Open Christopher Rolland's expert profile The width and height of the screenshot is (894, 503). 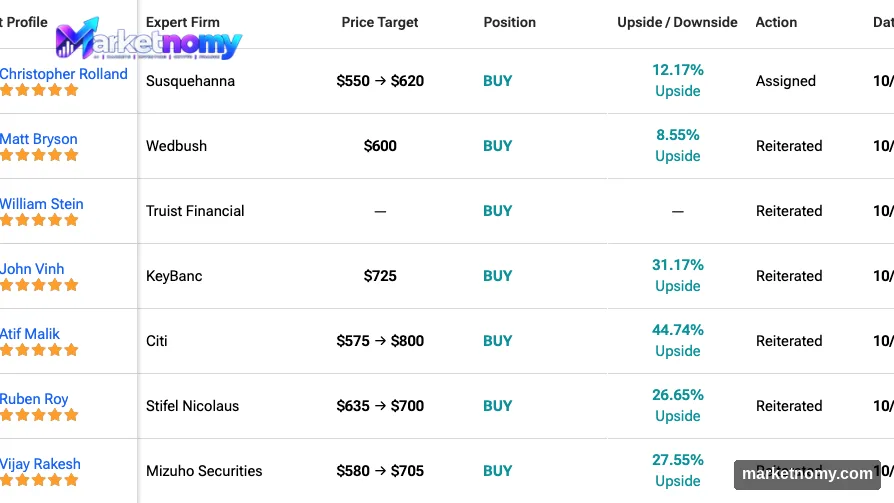(x=63, y=74)
